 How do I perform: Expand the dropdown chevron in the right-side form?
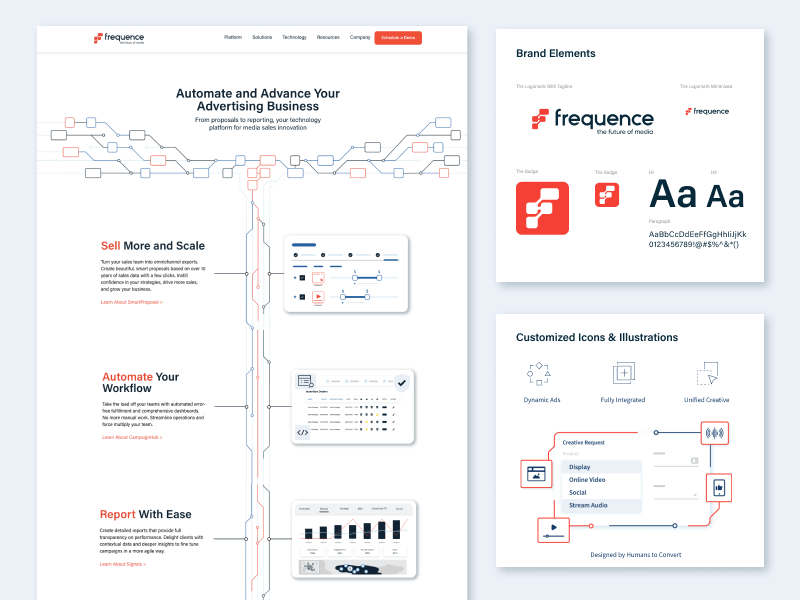pos(695,495)
